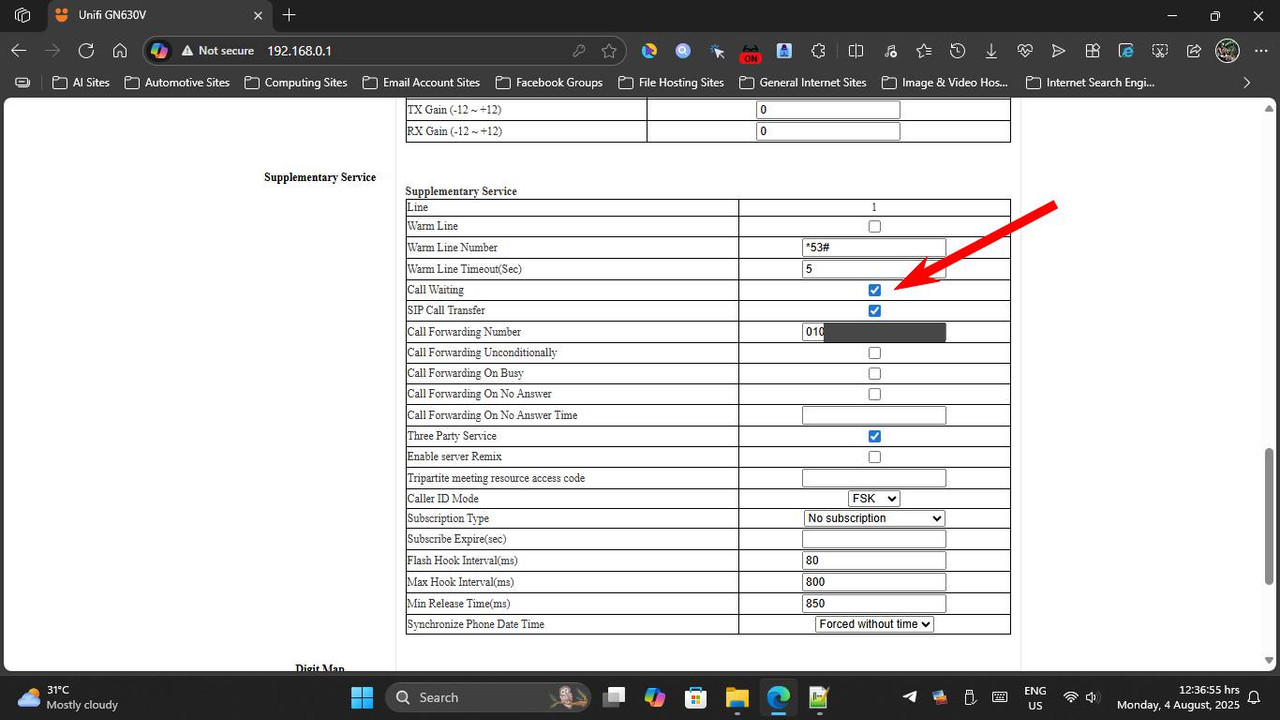Open Facebook Groups bookmark folder
Viewport: 1280px width, 720px height.
tap(549, 82)
